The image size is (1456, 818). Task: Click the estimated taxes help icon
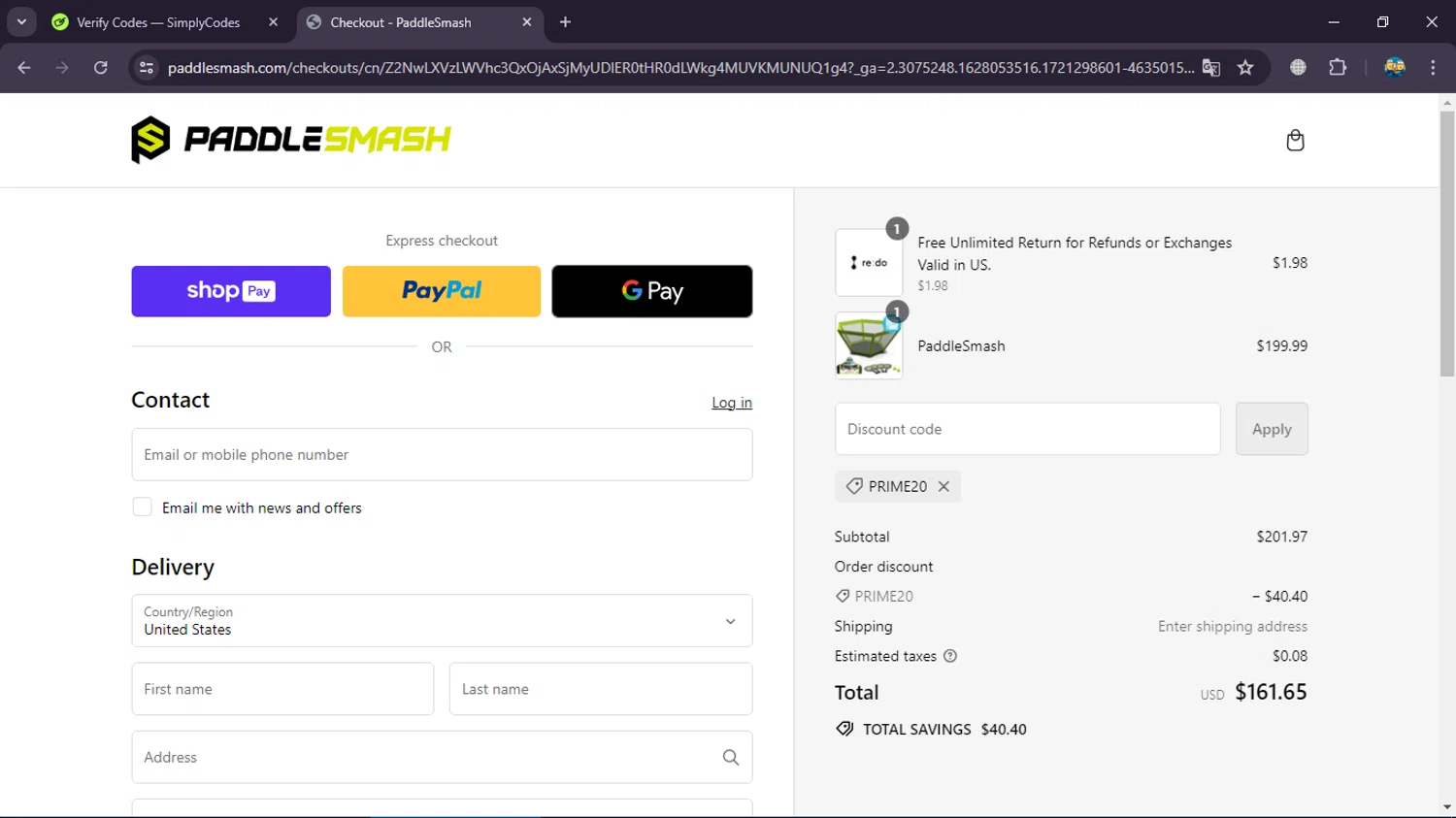point(950,656)
